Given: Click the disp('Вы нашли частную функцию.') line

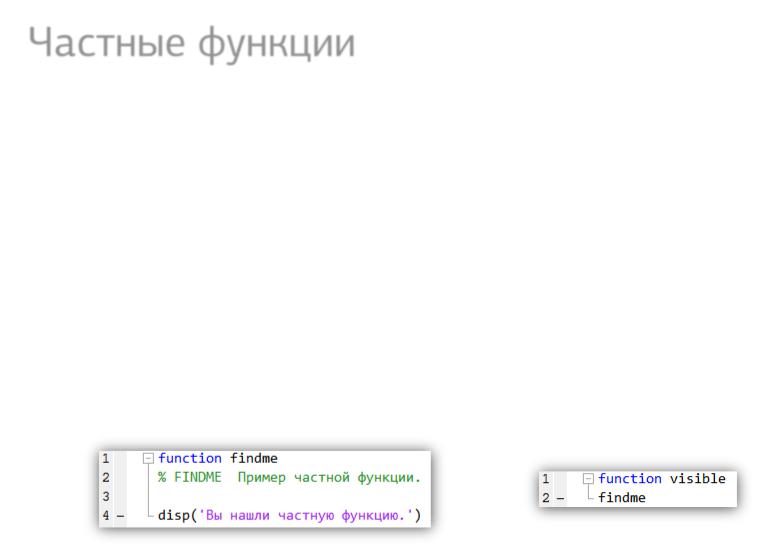Looking at the screenshot, I should click(x=289, y=516).
